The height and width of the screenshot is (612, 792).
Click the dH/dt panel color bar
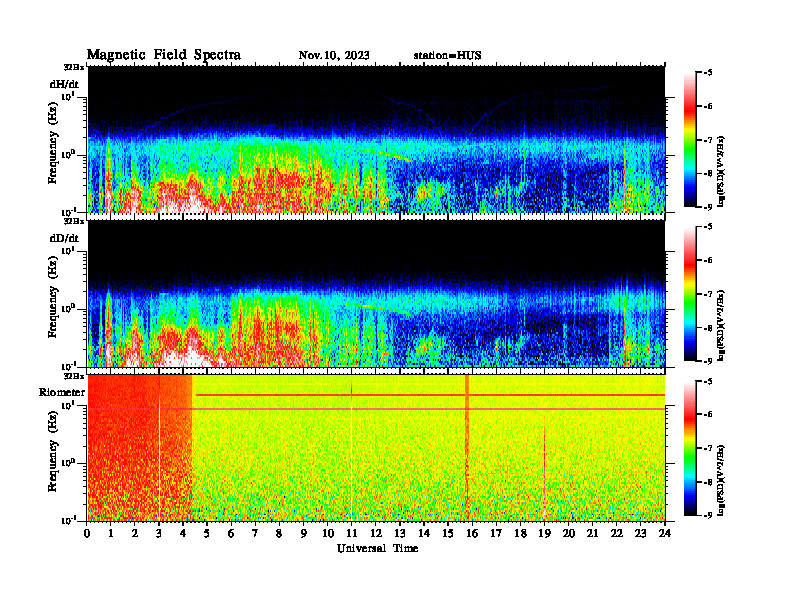click(690, 140)
